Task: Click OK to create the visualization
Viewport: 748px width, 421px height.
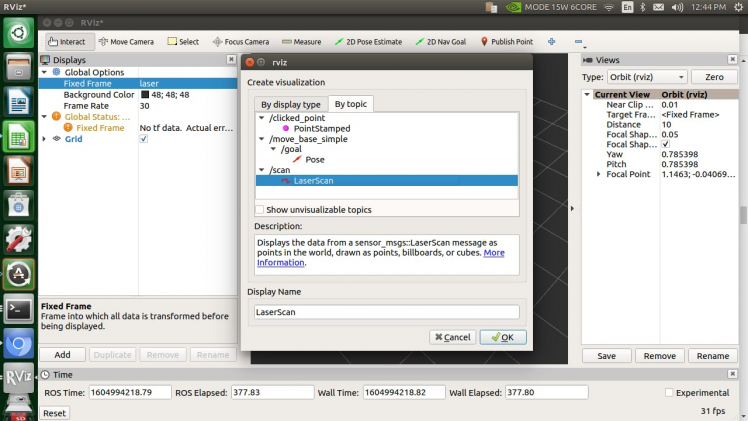Action: [x=503, y=337]
